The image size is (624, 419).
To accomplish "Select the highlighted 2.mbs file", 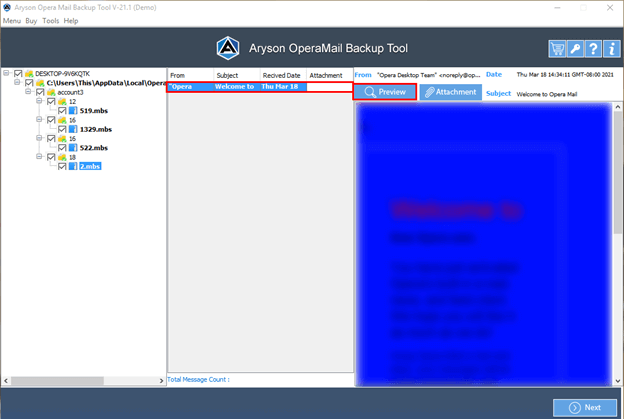I will click(x=90, y=166).
